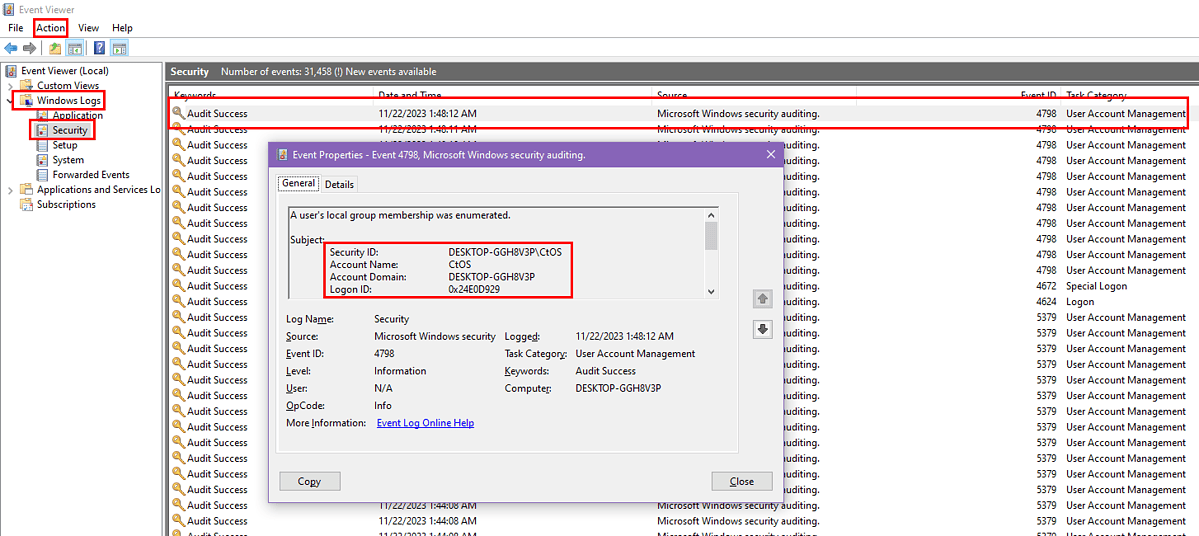Open the Action menu

tap(50, 28)
